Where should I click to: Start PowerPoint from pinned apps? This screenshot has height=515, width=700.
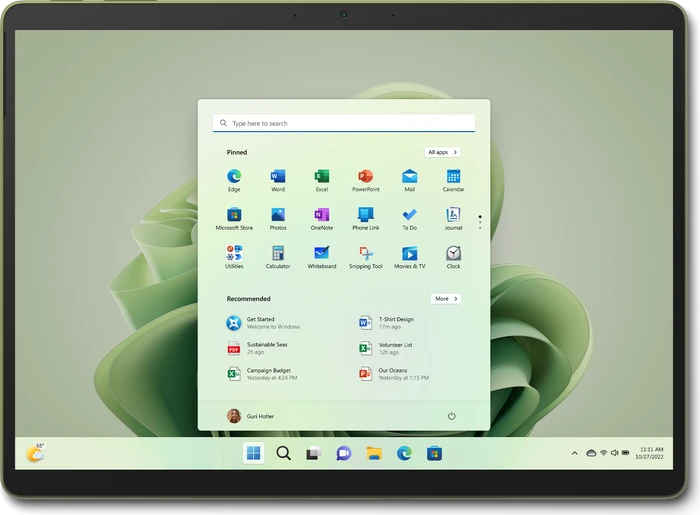tap(366, 180)
